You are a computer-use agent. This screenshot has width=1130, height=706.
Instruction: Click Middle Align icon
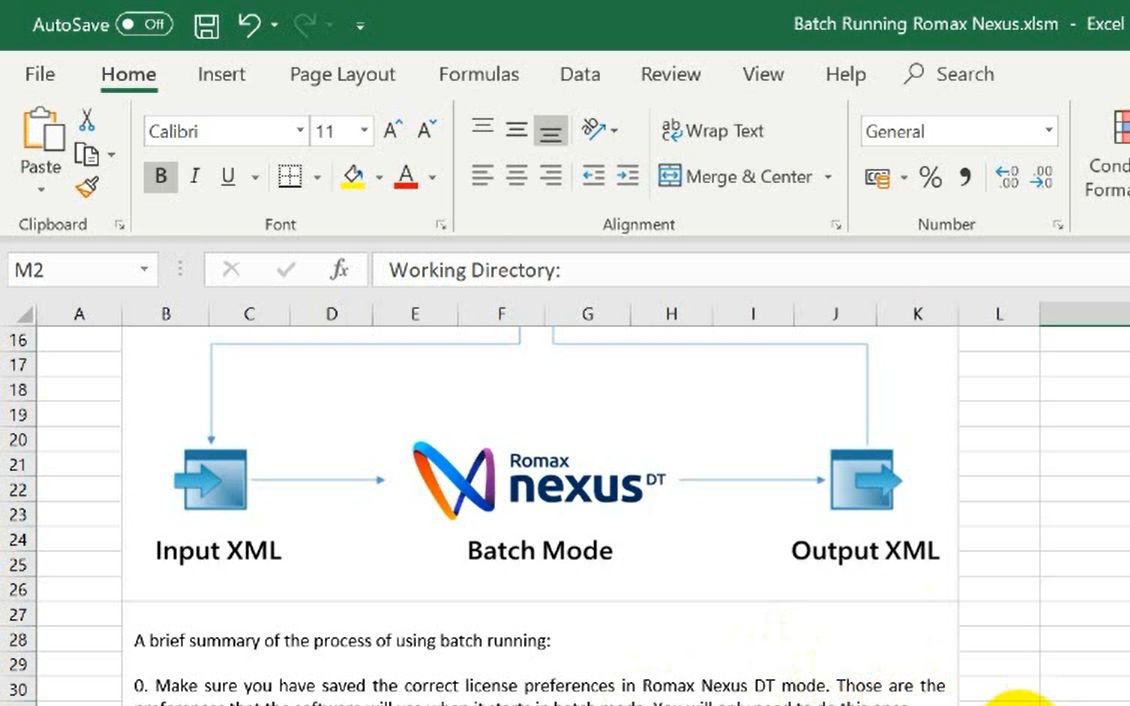tap(516, 130)
